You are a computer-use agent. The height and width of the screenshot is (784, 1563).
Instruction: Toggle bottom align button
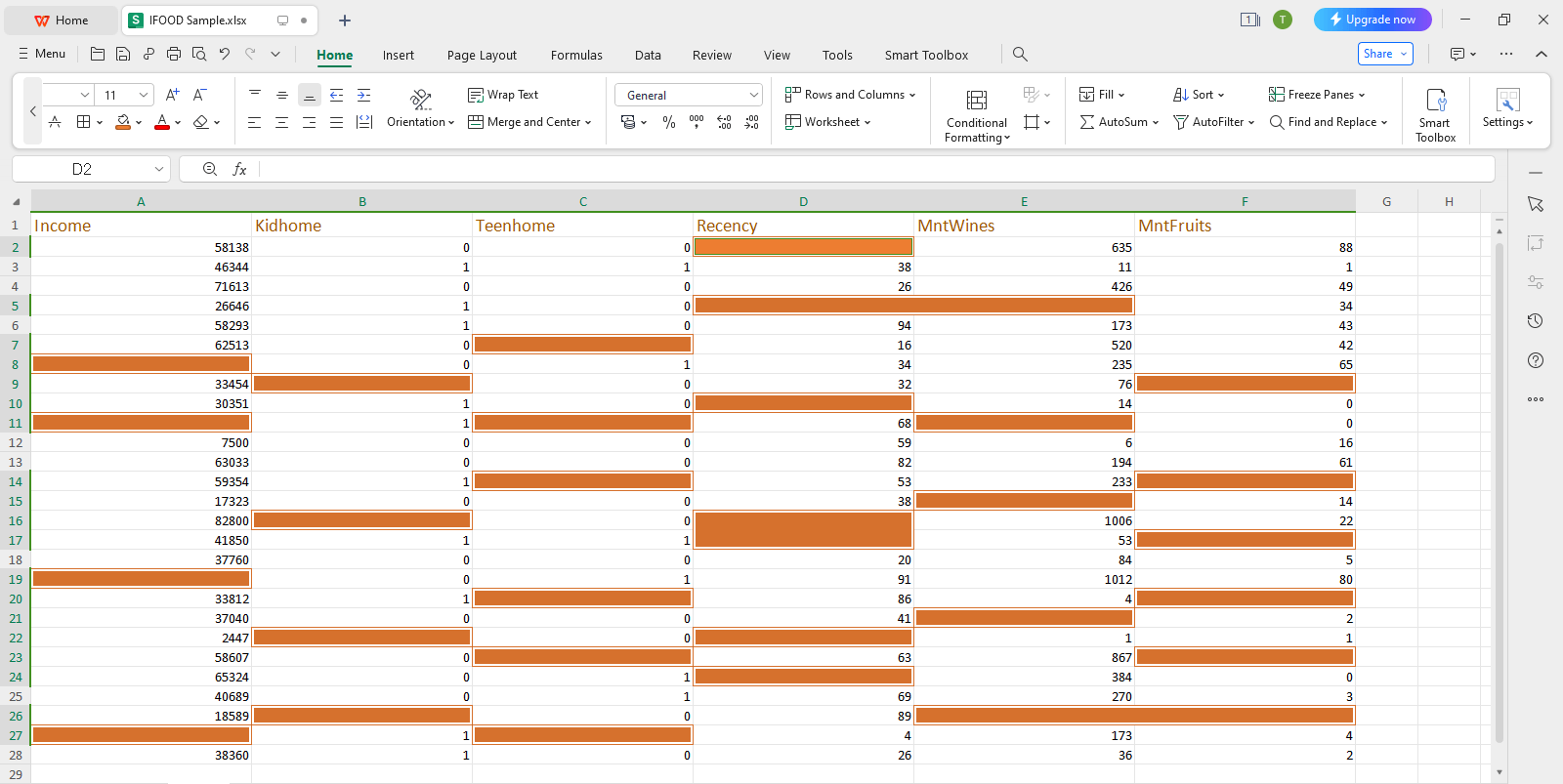[x=309, y=95]
